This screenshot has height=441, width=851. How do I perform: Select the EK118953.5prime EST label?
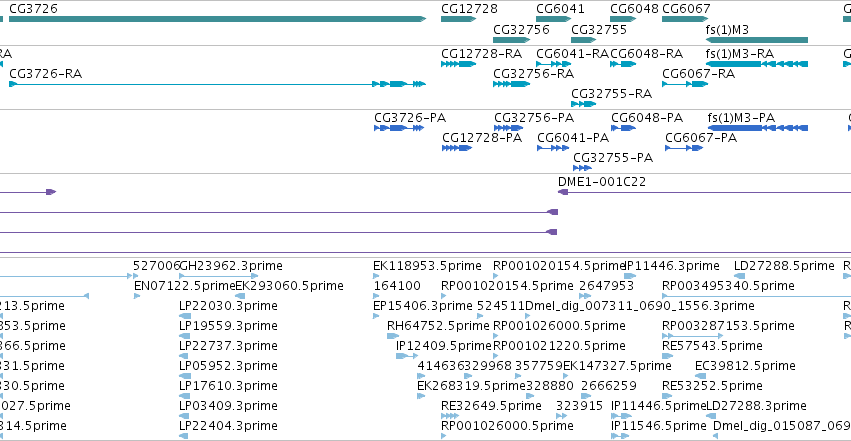(x=427, y=266)
